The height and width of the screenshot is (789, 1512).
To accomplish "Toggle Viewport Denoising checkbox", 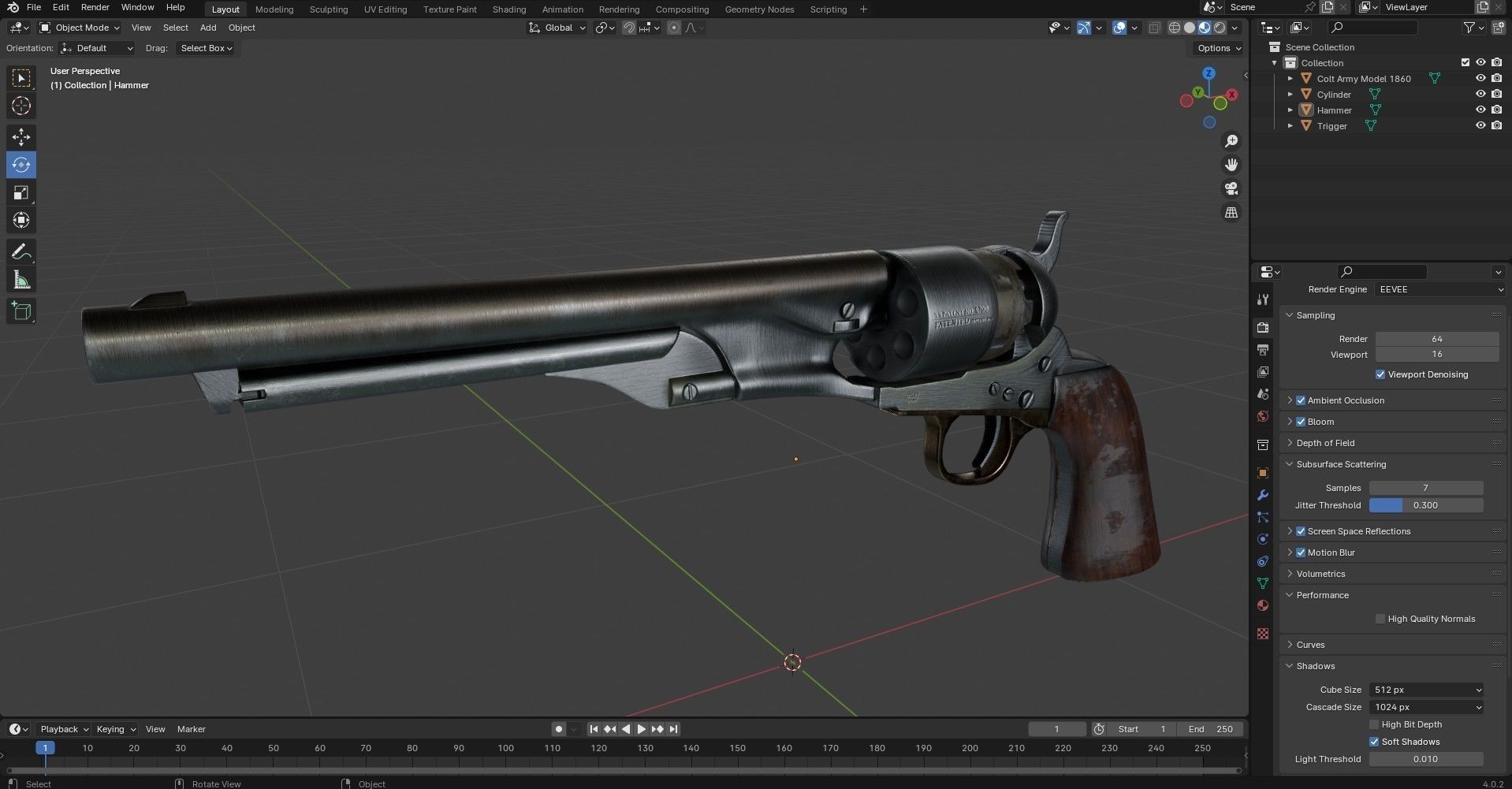I will coord(1380,374).
